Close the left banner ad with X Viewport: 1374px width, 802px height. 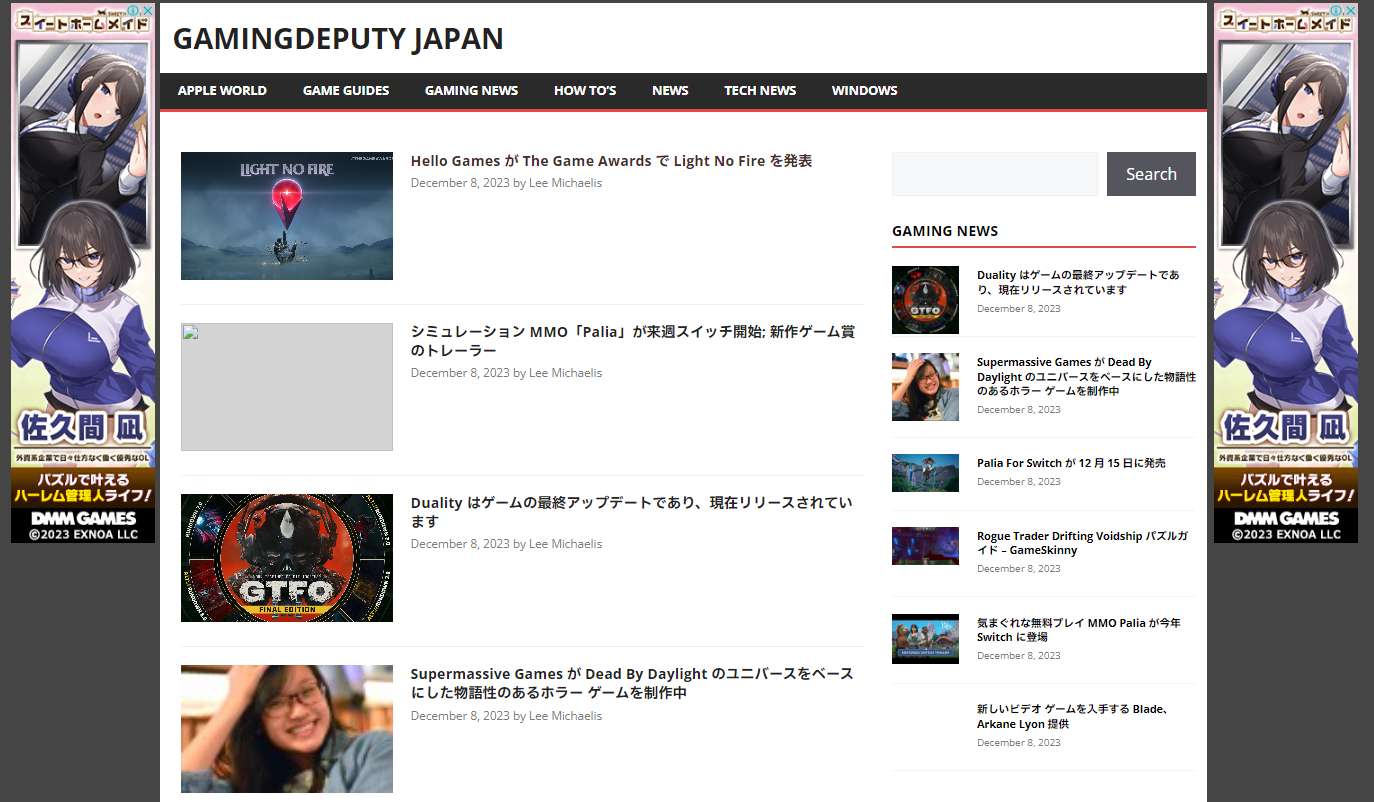(148, 11)
